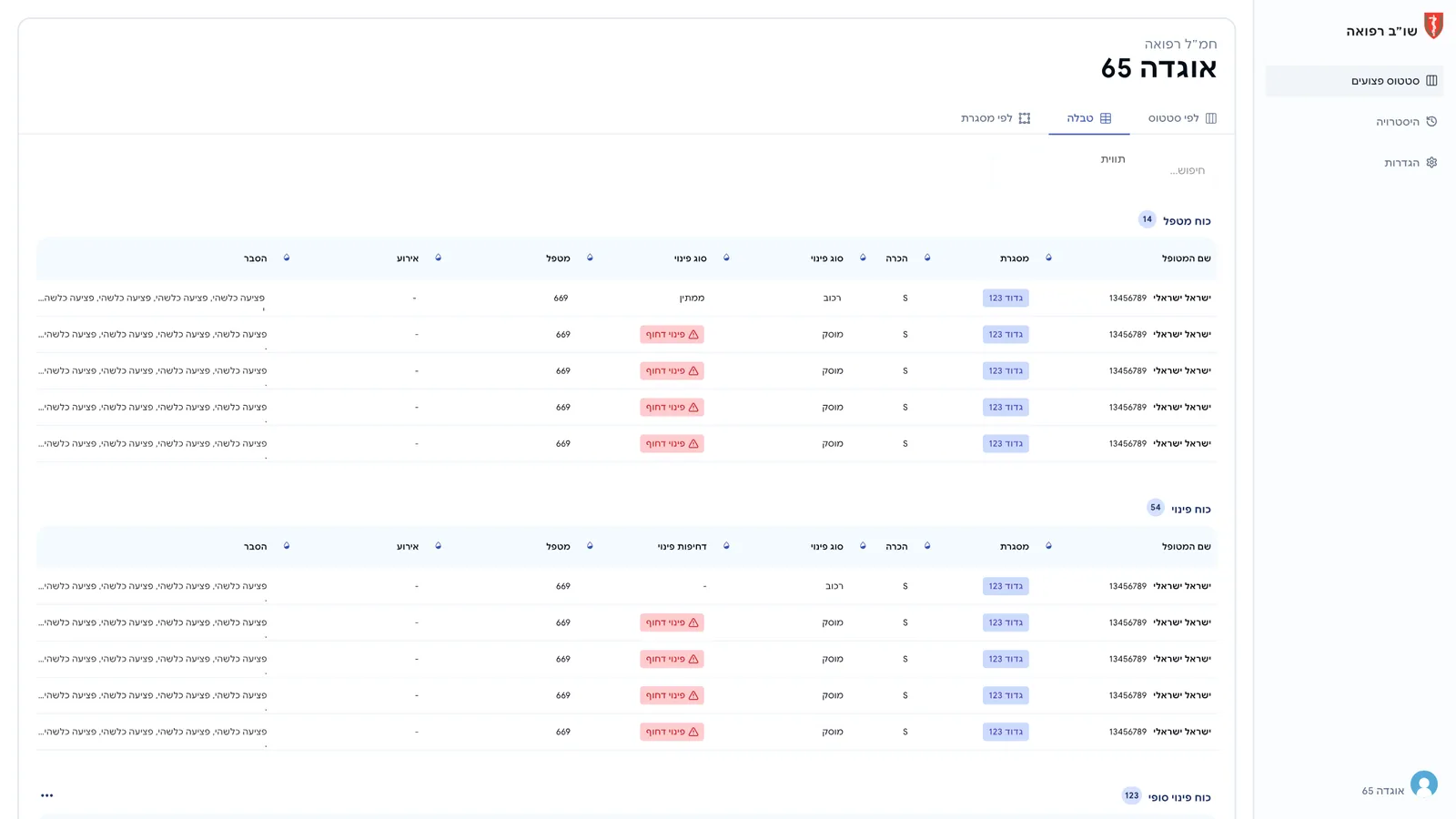1456x819 pixels.
Task: Click the שם המטופל header in כוח מטפל table
Action: (x=1186, y=258)
